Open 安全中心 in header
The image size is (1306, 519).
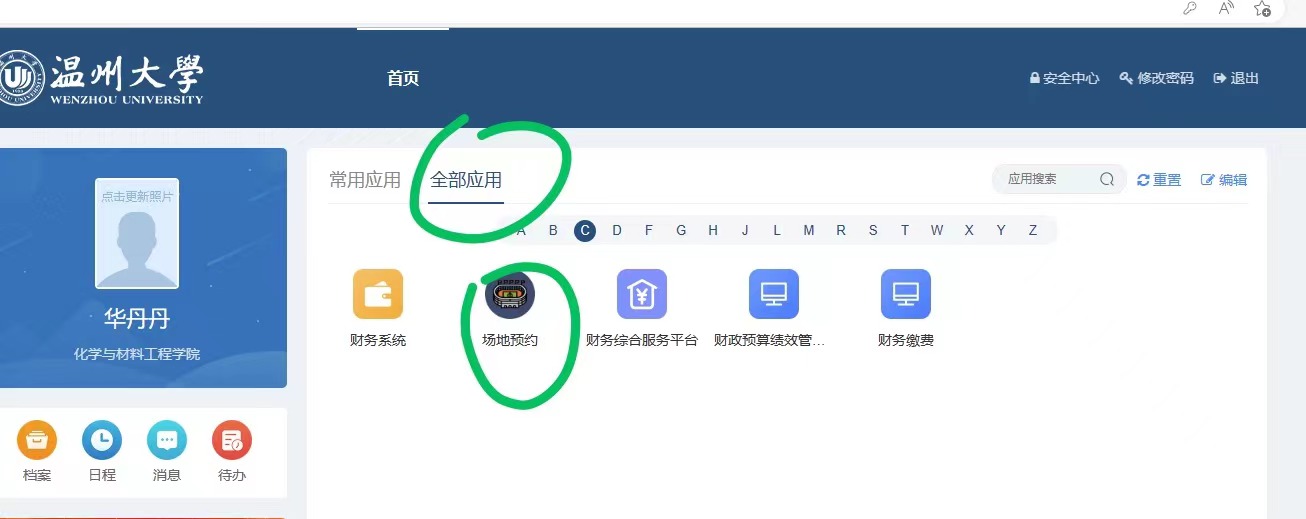pos(1065,78)
